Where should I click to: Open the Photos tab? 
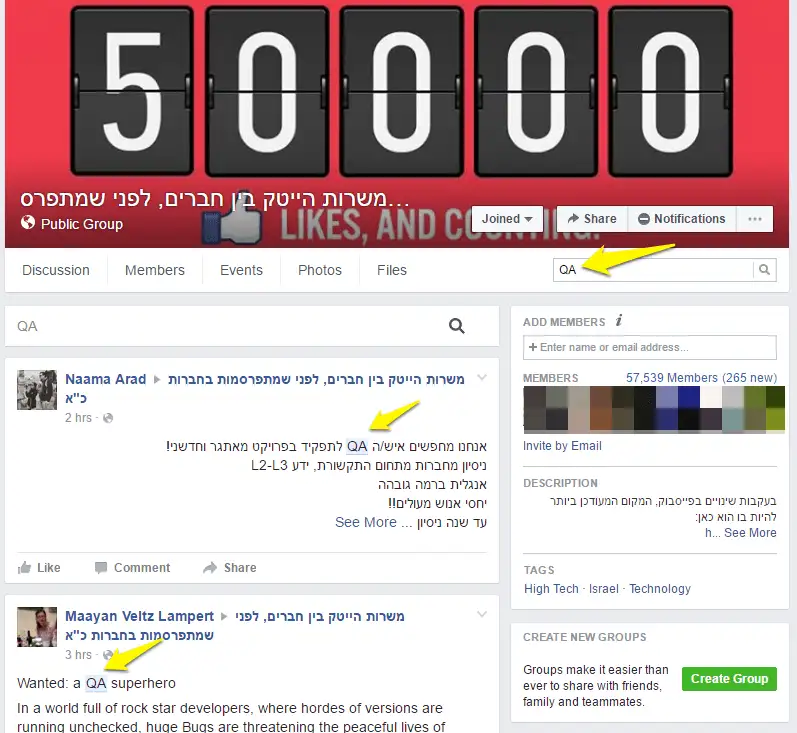coord(320,270)
